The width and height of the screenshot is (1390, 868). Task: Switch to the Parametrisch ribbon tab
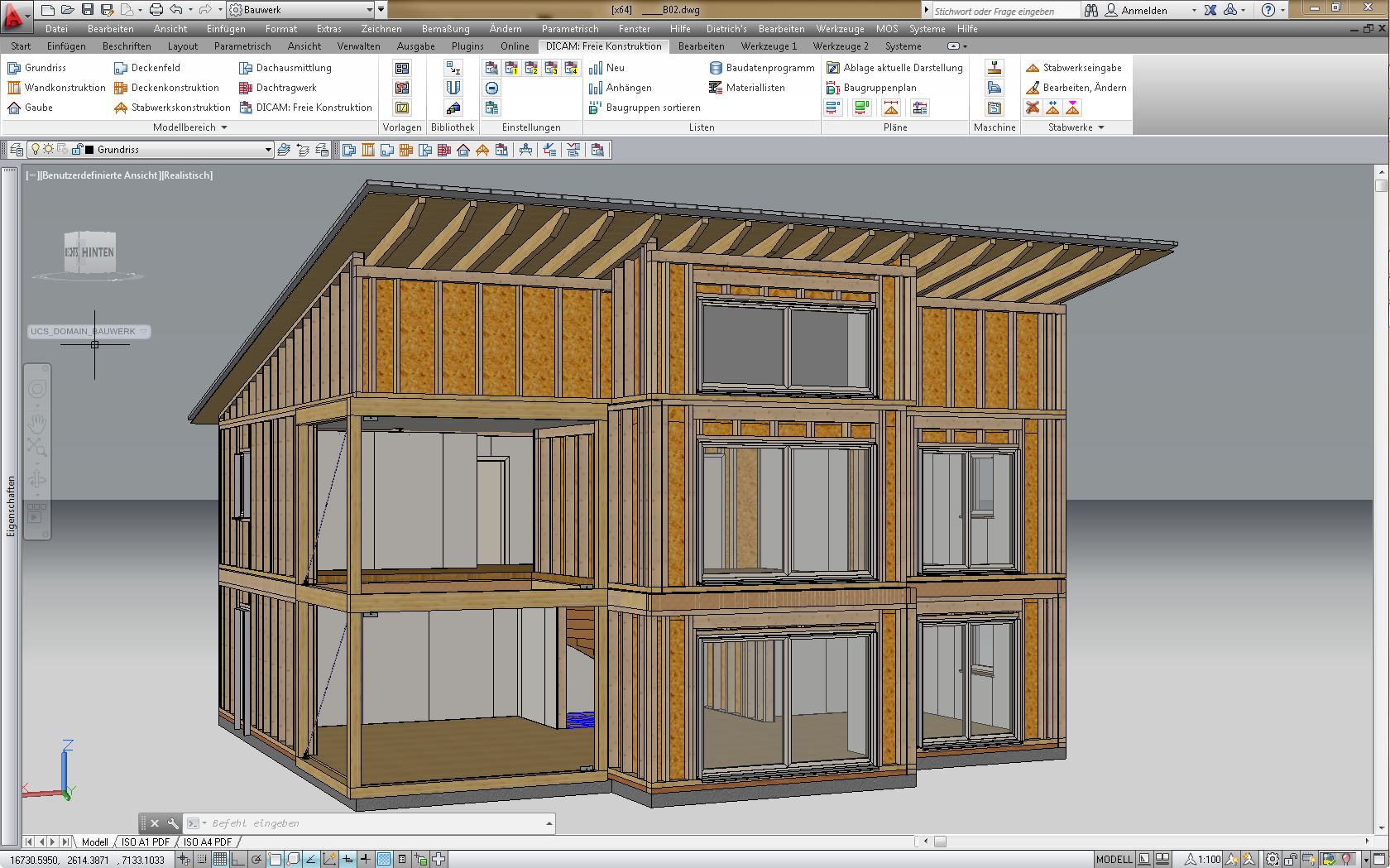tap(242, 46)
